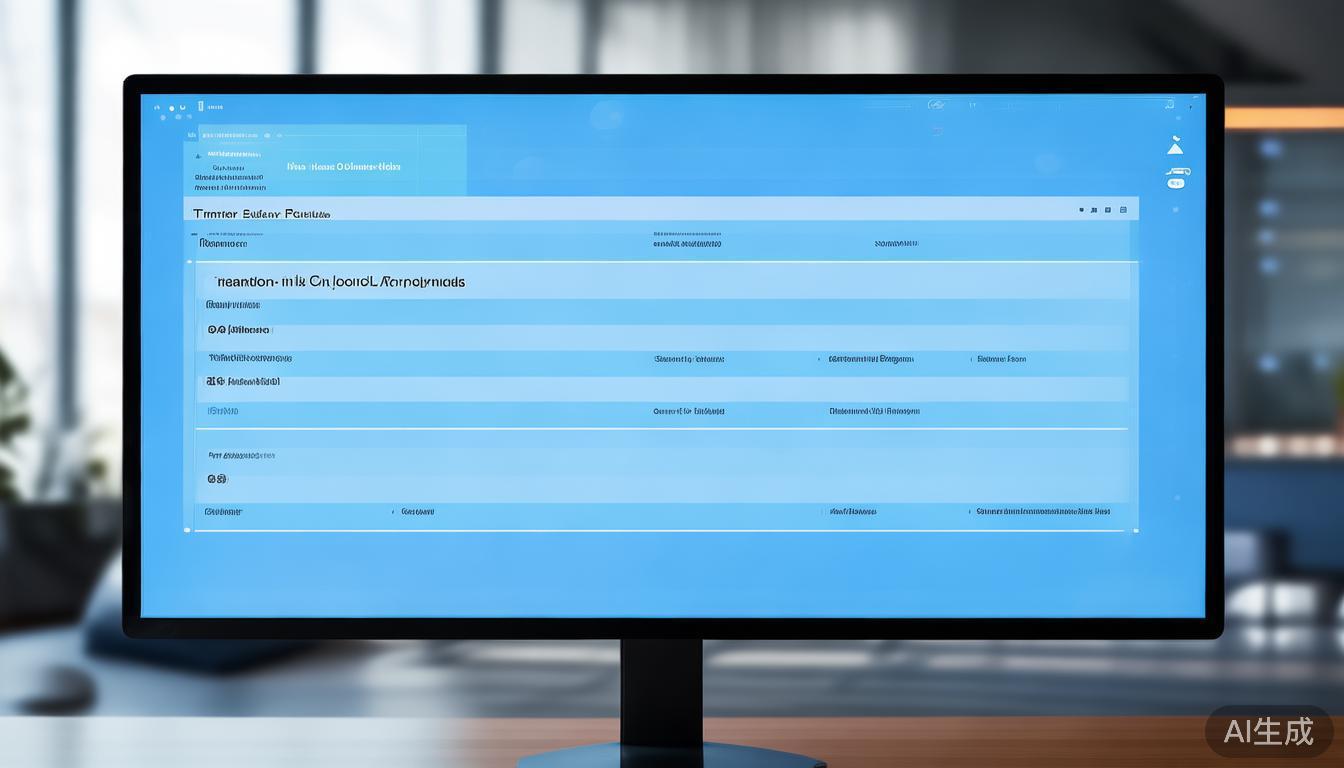Click the 'Trmter Eufary' header bar title
Screen dimensions: 1344x768
click(261, 214)
